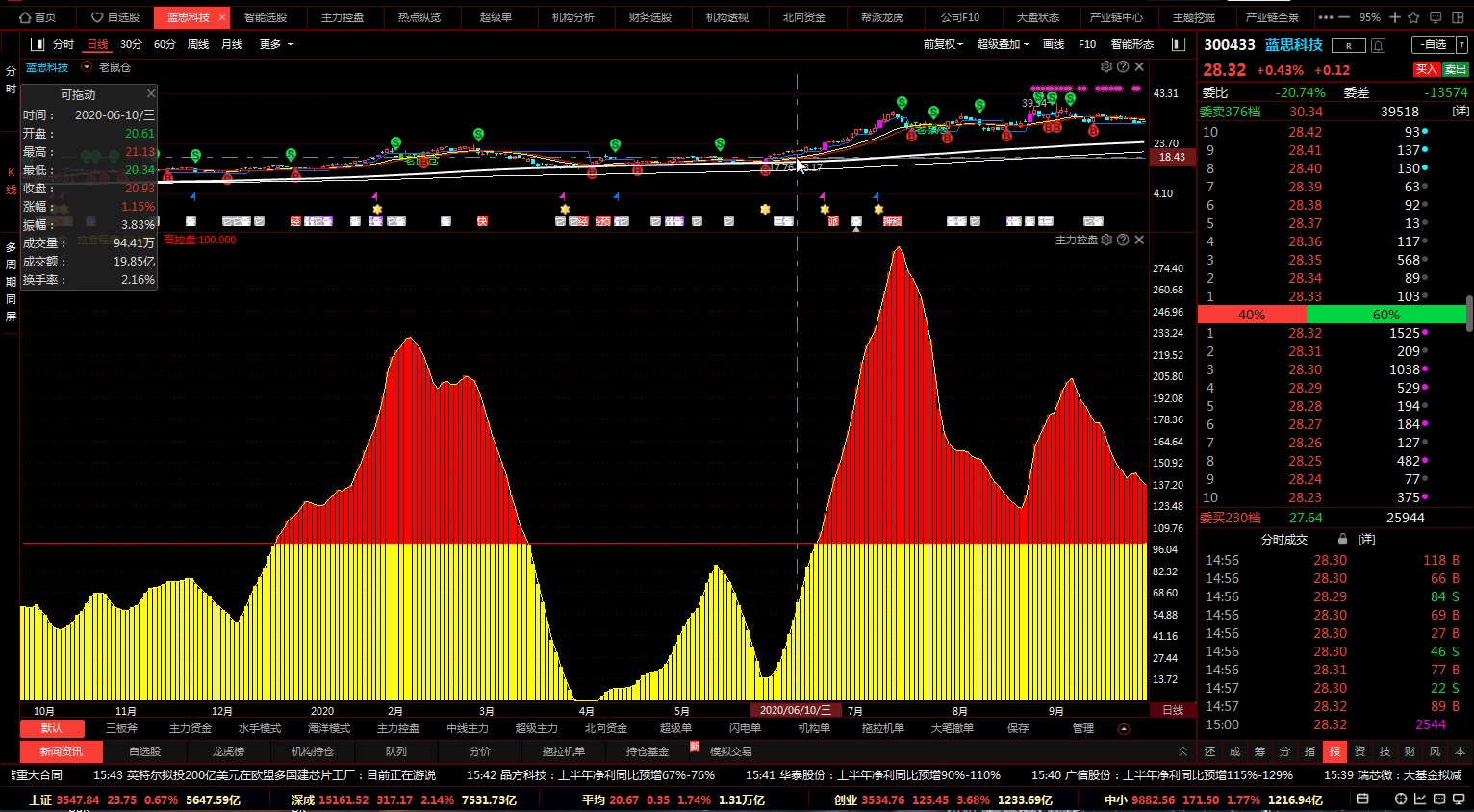Click the line chart icon in status bar

pos(1420,799)
